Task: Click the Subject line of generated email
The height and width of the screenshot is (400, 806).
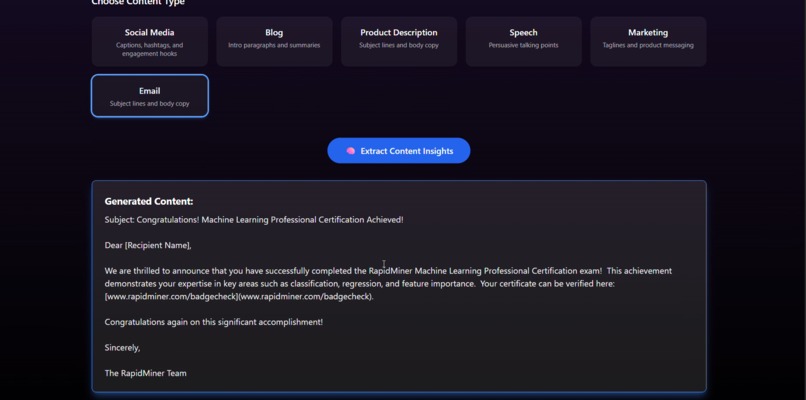Action: click(x=254, y=220)
